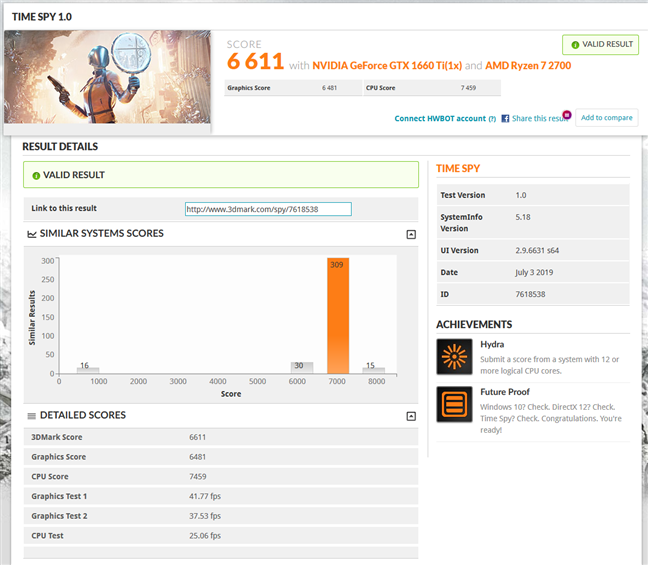Click the Future Proof achievement icon
Viewport: 648px width, 565px height.
[454, 404]
